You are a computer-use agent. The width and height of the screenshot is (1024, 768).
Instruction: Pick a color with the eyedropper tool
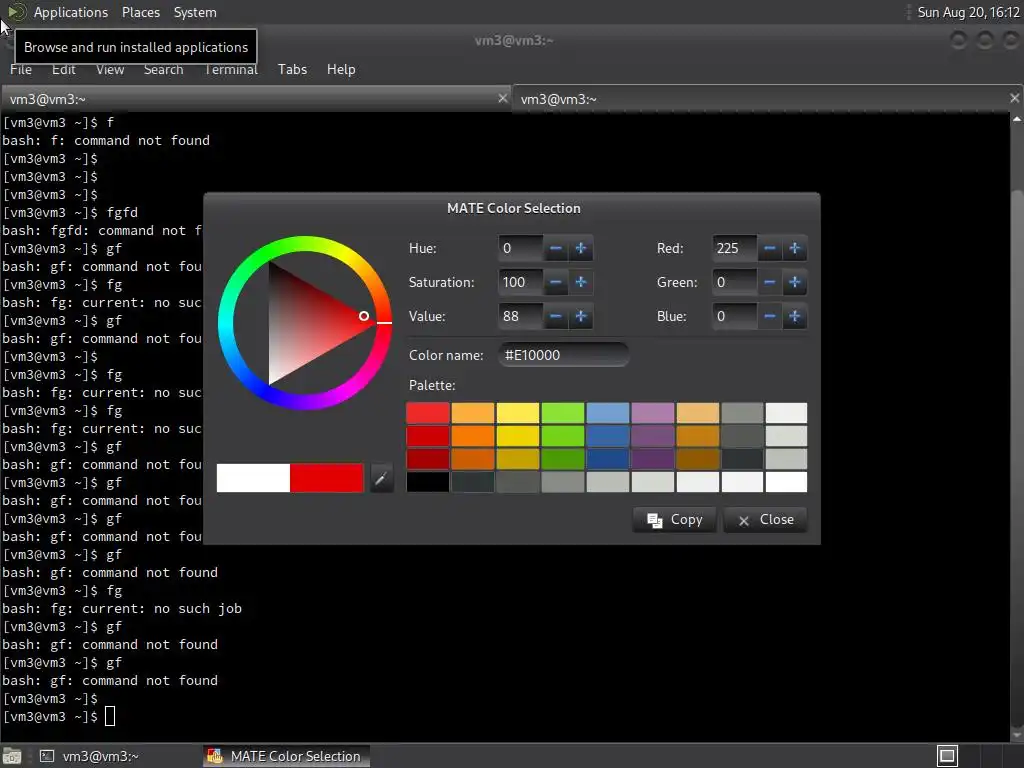pos(381,479)
